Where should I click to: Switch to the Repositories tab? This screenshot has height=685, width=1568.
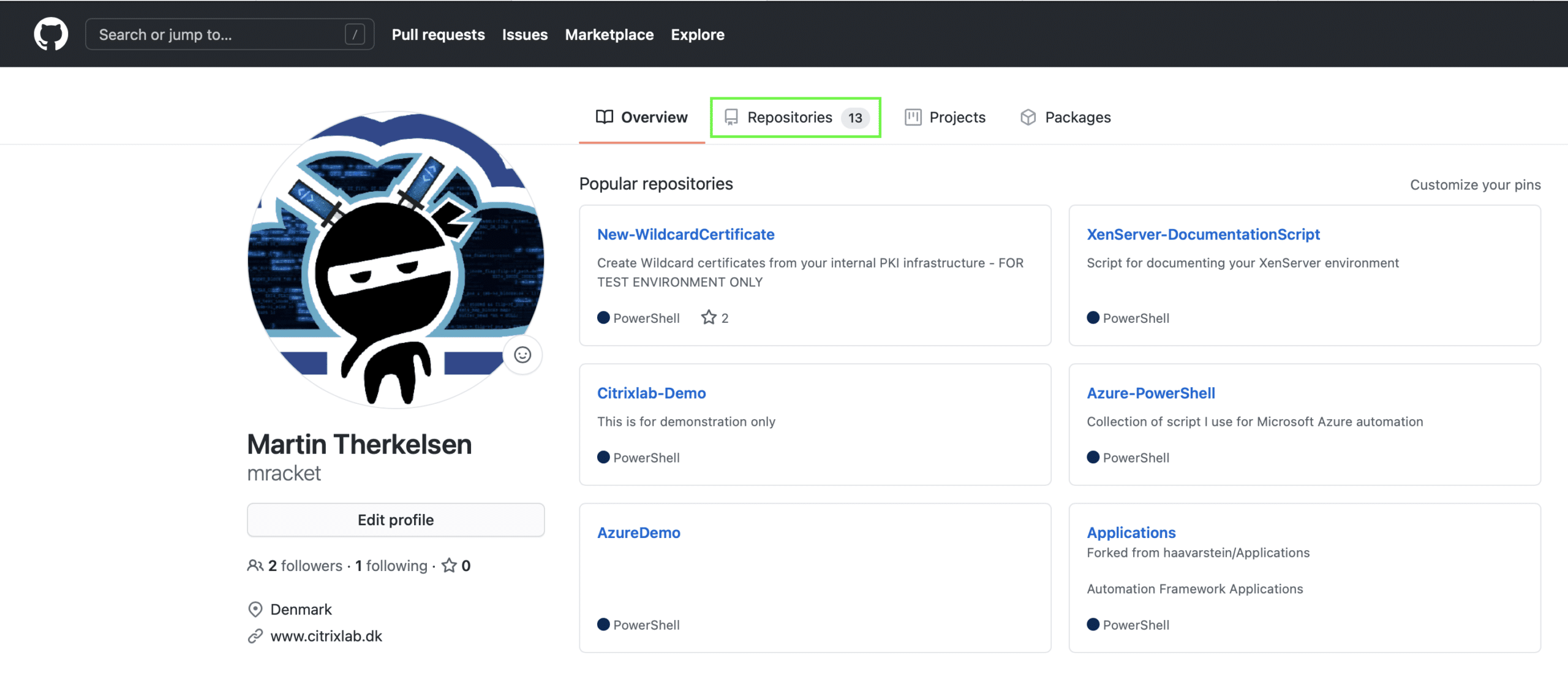click(x=796, y=117)
